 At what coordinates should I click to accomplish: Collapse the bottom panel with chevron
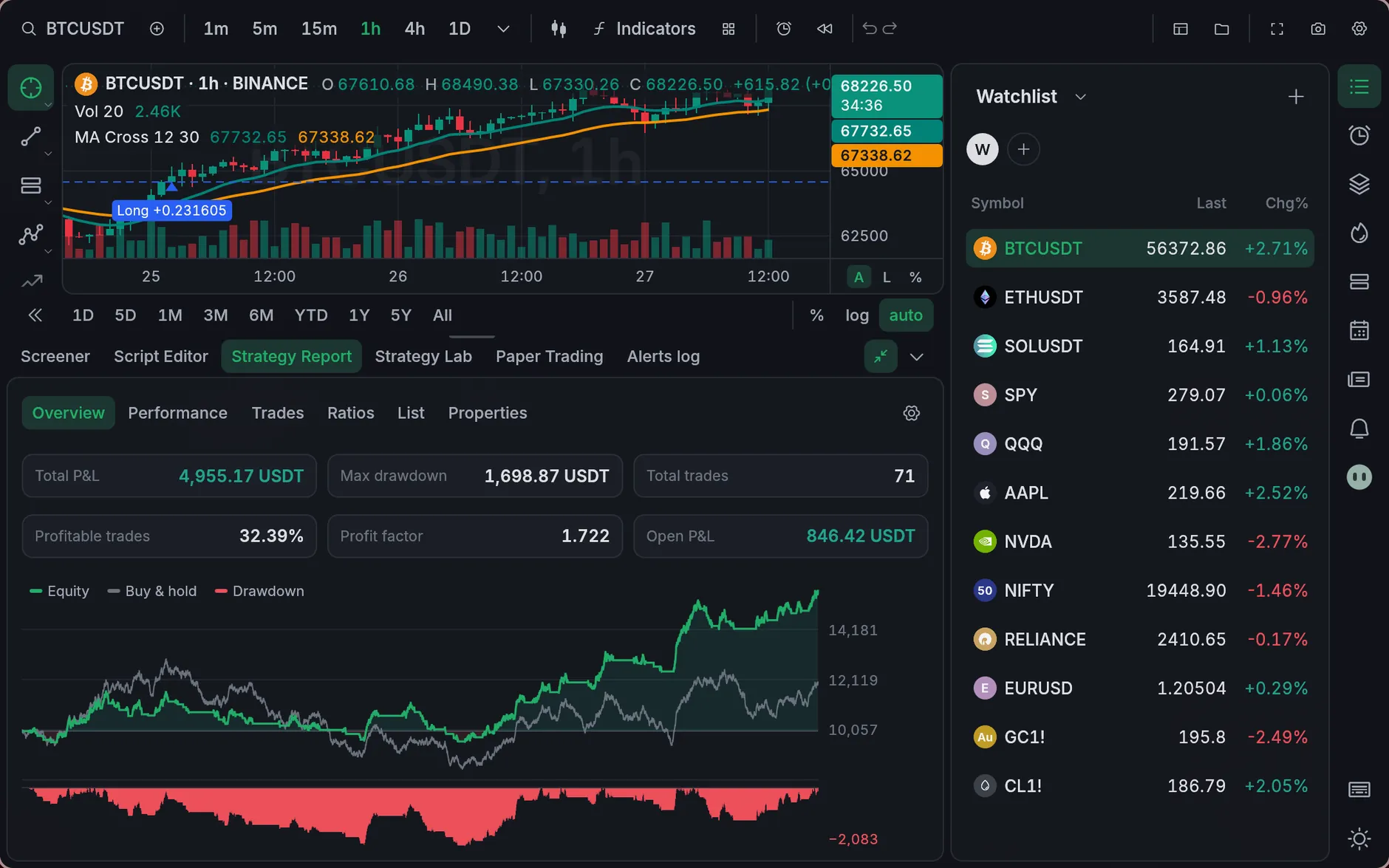[917, 357]
